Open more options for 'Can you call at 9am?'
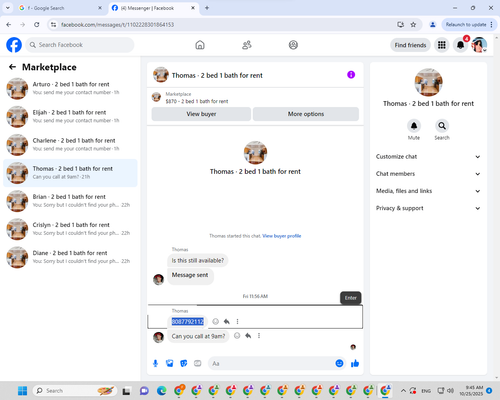500x400 pixels. (x=259, y=336)
